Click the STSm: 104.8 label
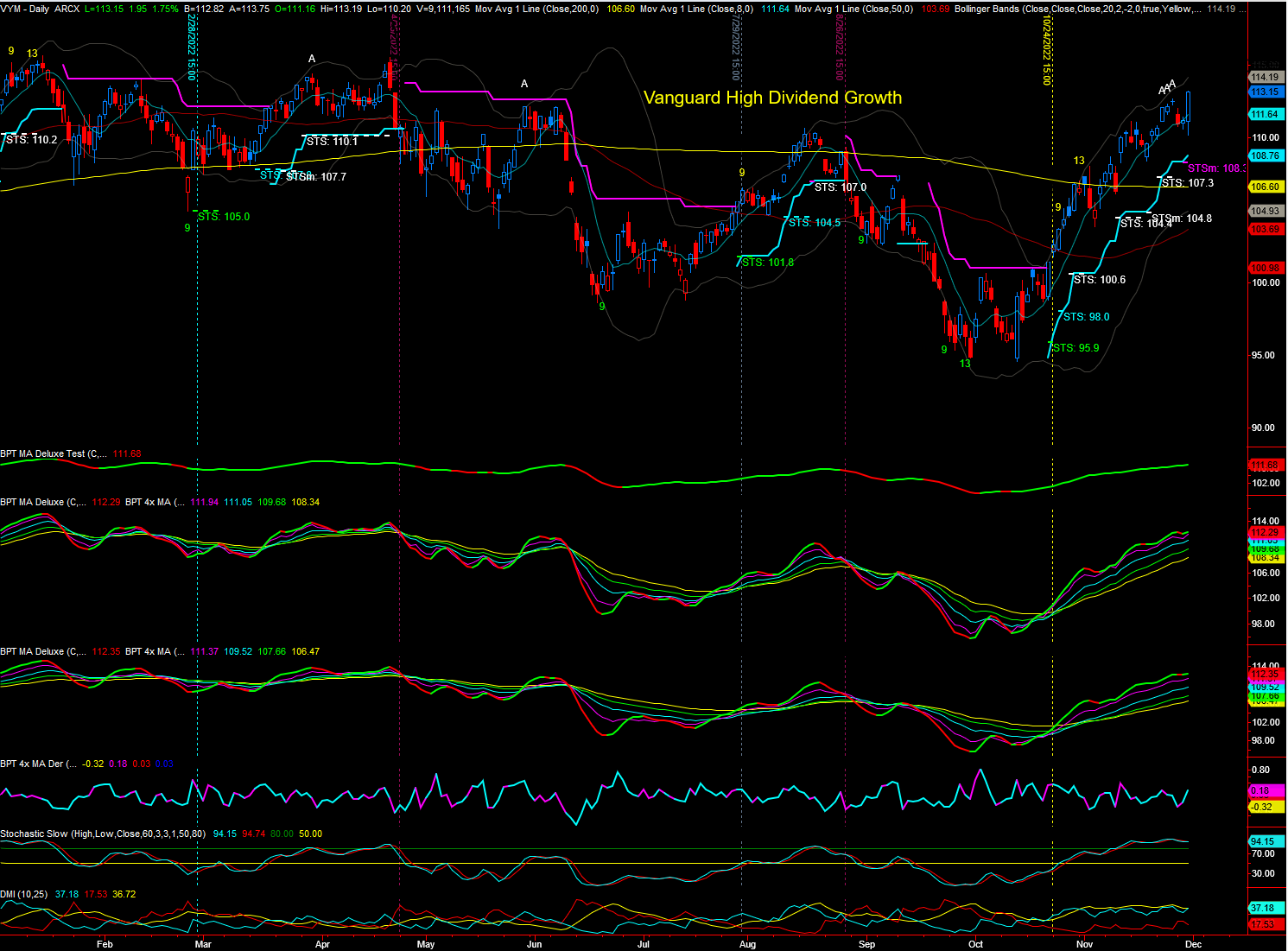Image resolution: width=1288 pixels, height=951 pixels. (x=1182, y=219)
